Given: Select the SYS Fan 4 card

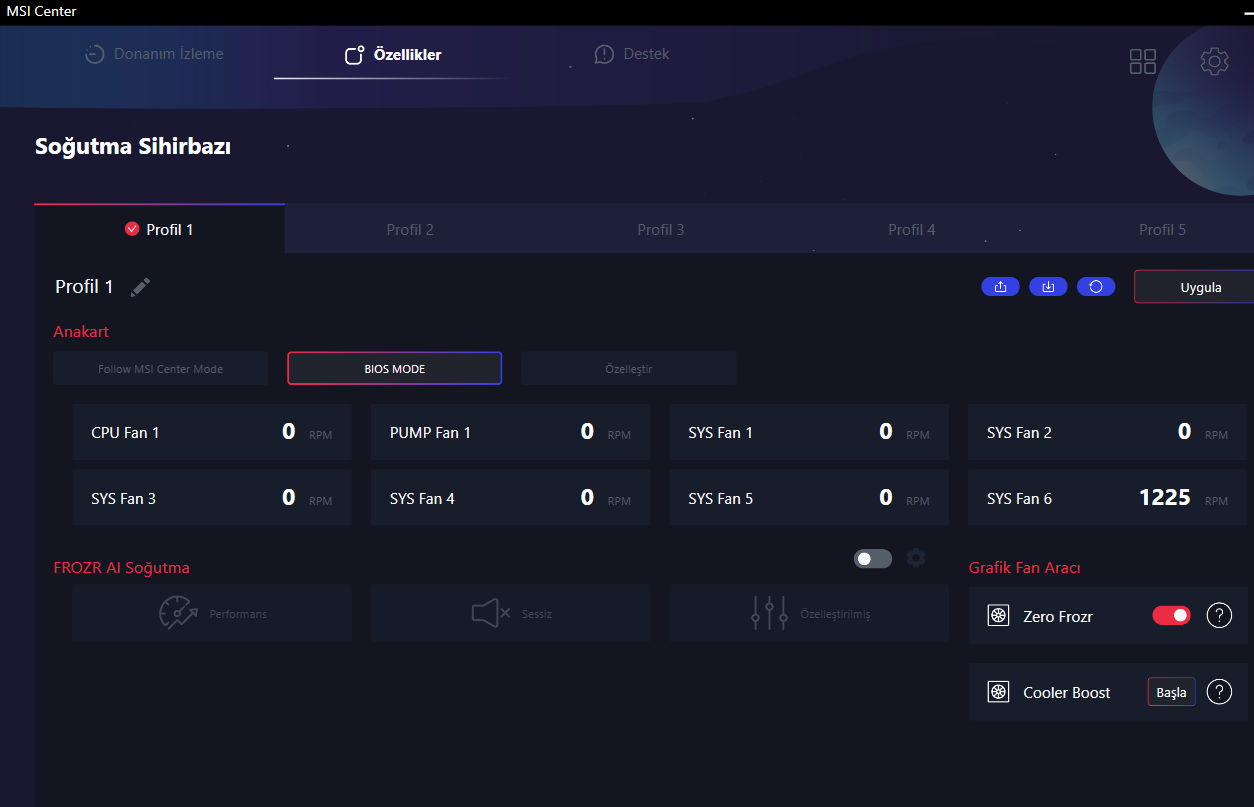Looking at the screenshot, I should [x=510, y=498].
